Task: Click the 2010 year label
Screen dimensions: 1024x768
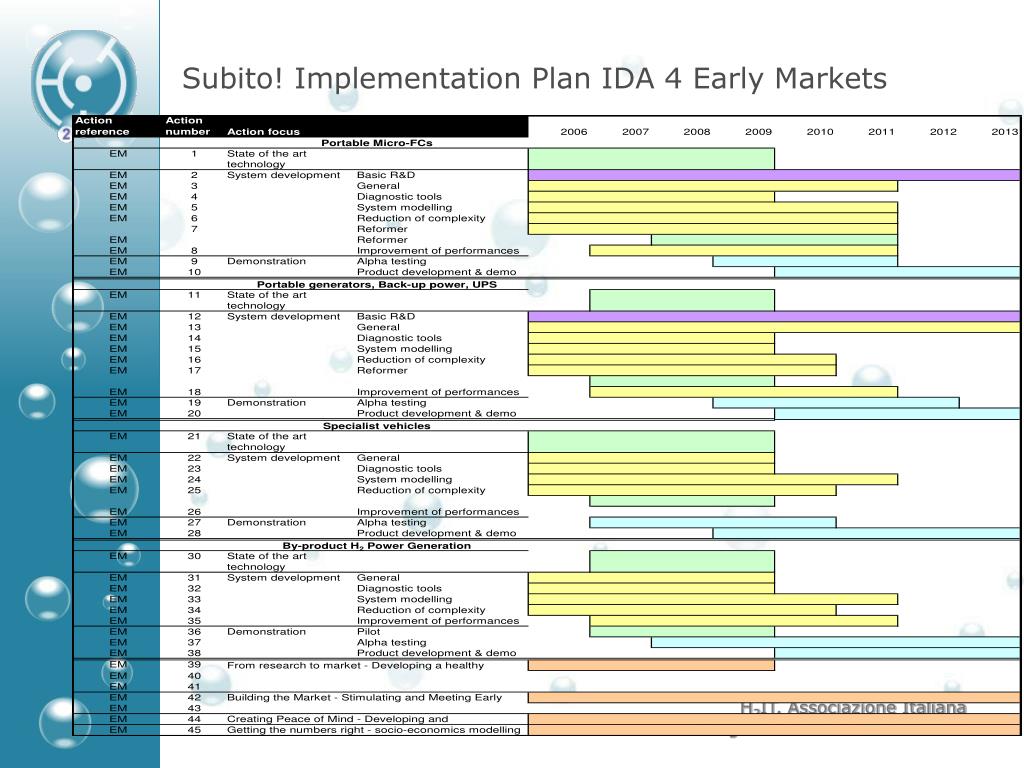Action: point(820,132)
